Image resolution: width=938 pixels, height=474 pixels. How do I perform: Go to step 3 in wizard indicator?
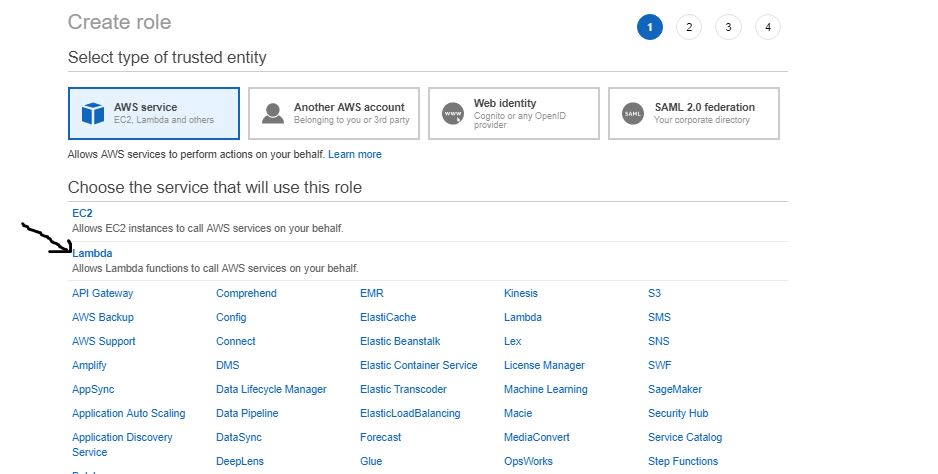pyautogui.click(x=728, y=27)
